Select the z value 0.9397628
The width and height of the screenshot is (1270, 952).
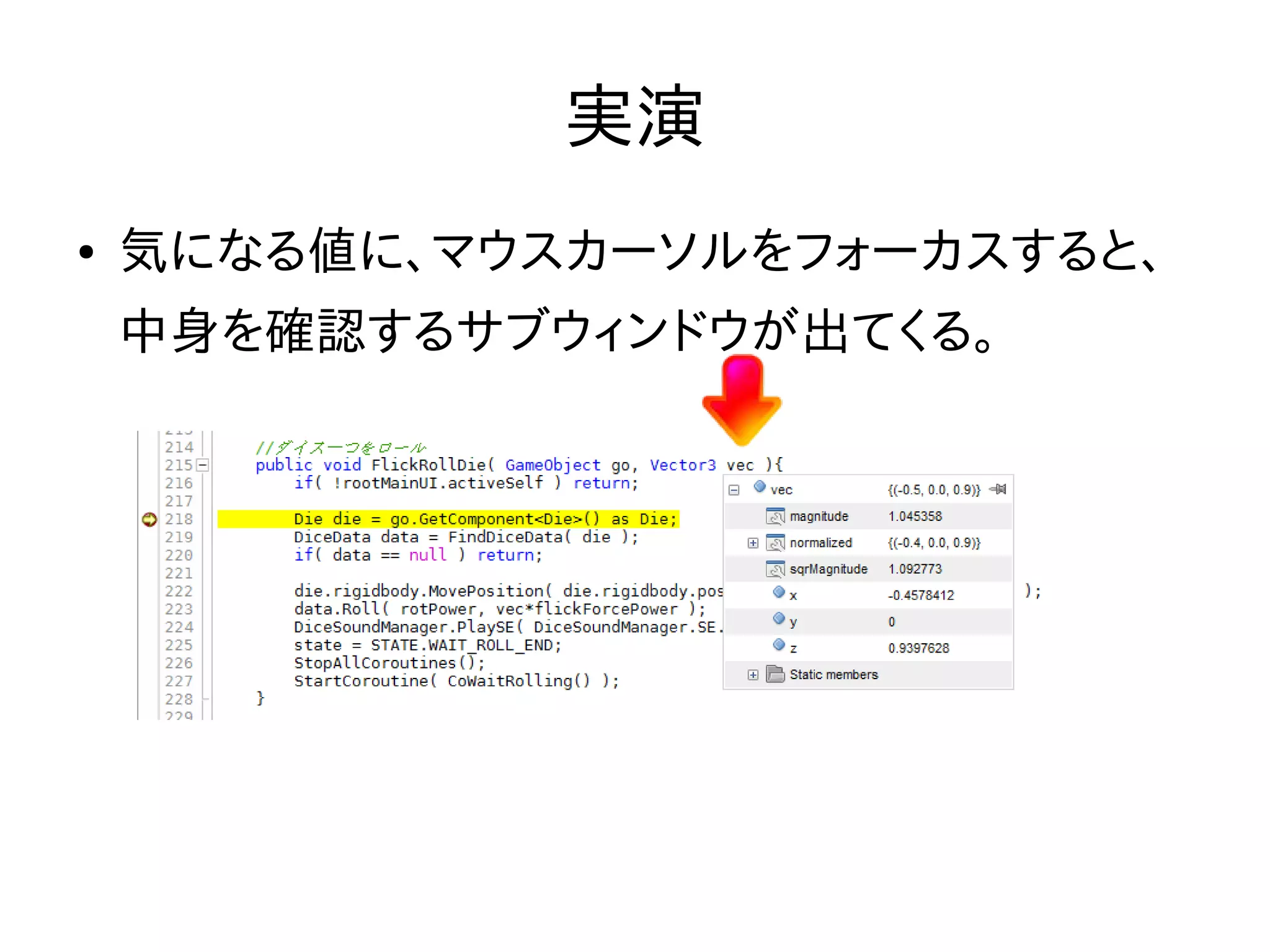918,648
